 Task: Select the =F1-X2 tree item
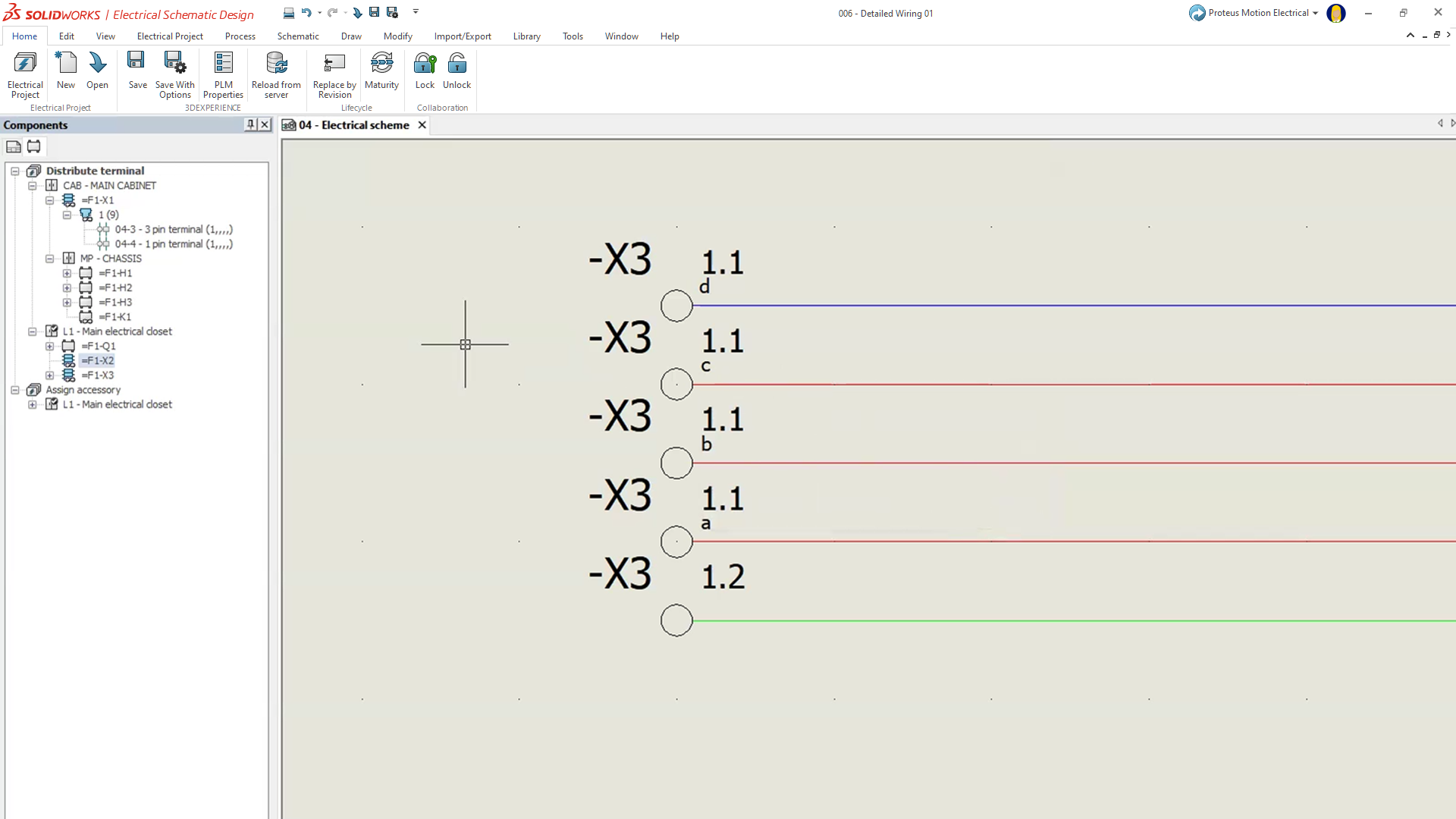point(97,360)
